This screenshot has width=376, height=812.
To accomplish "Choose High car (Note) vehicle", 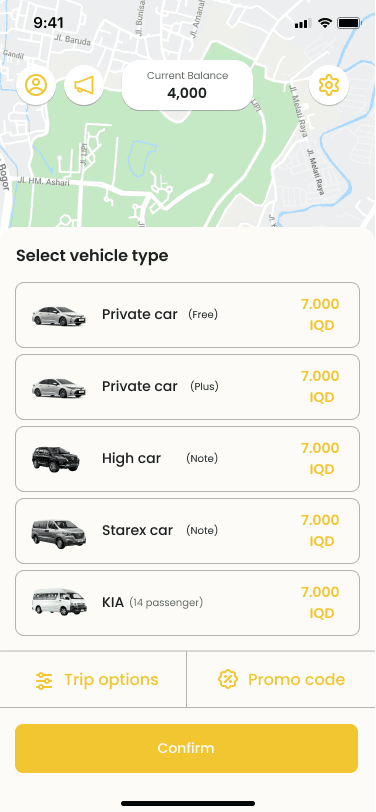I will tap(187, 459).
